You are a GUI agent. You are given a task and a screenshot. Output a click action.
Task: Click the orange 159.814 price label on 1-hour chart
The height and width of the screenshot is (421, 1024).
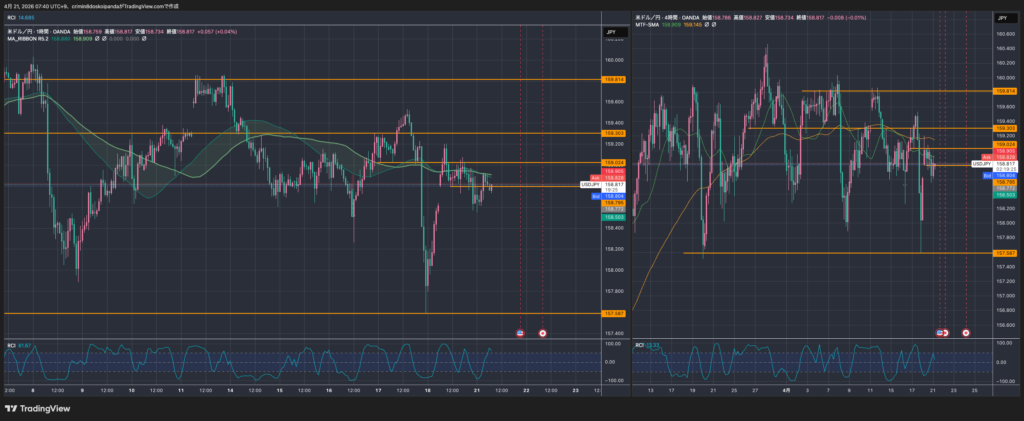tap(614, 79)
